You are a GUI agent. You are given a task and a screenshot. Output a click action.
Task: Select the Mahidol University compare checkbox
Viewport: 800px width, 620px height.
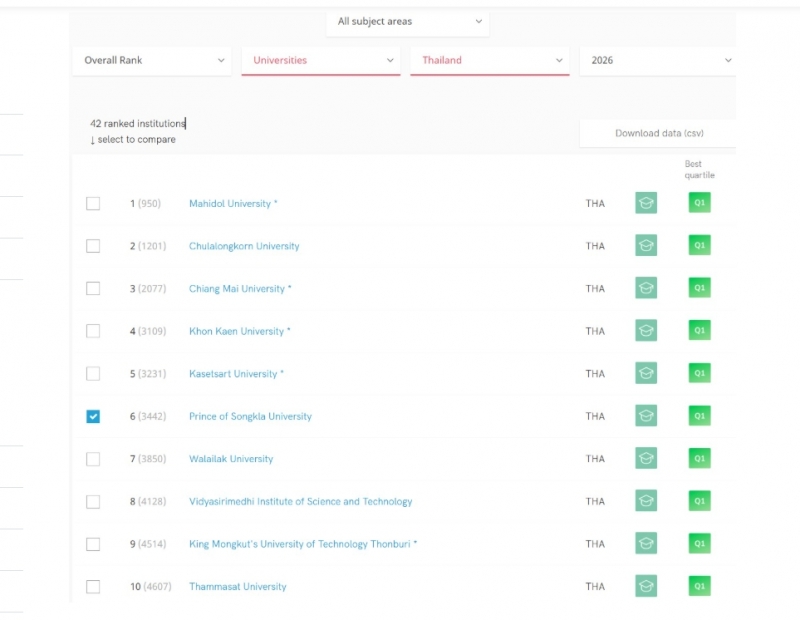93,203
